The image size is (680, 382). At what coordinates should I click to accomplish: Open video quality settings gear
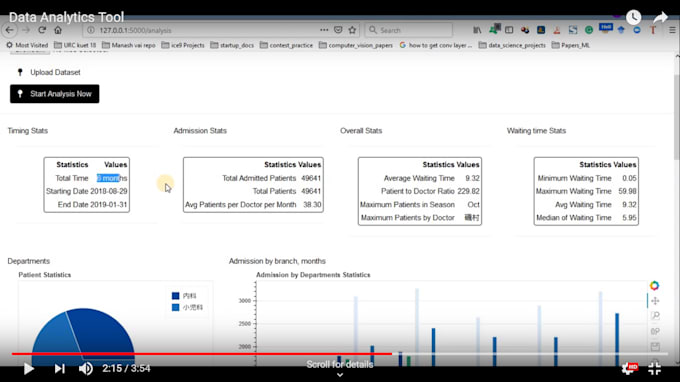[629, 369]
